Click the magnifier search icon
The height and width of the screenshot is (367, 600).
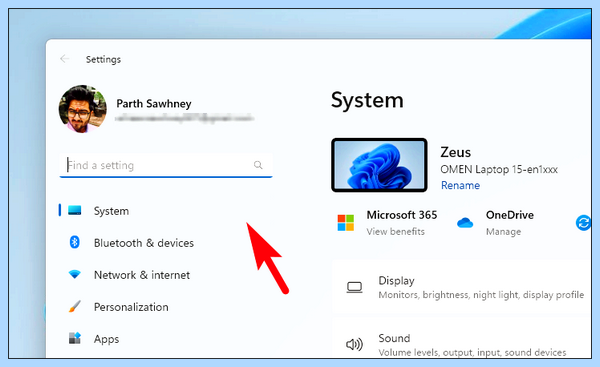coord(258,165)
